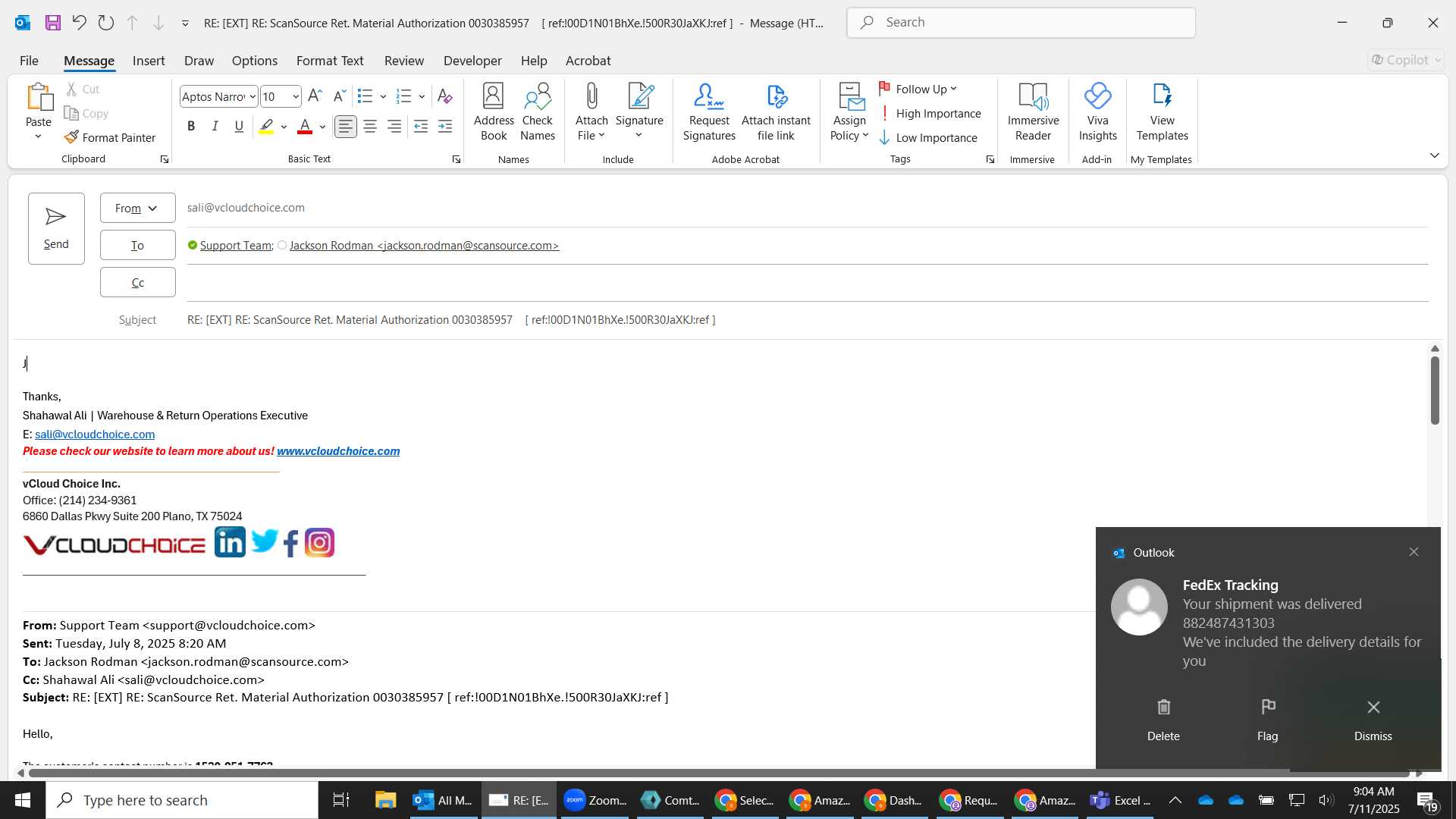Click the To button
Viewport: 1456px width, 819px height.
pos(137,245)
